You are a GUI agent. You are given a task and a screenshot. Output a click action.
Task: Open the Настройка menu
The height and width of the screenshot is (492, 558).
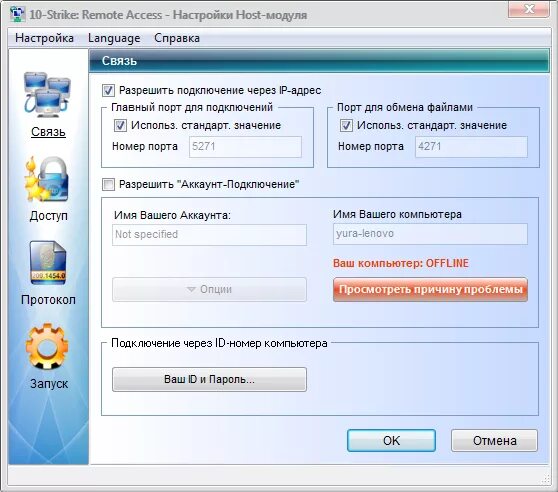point(44,38)
